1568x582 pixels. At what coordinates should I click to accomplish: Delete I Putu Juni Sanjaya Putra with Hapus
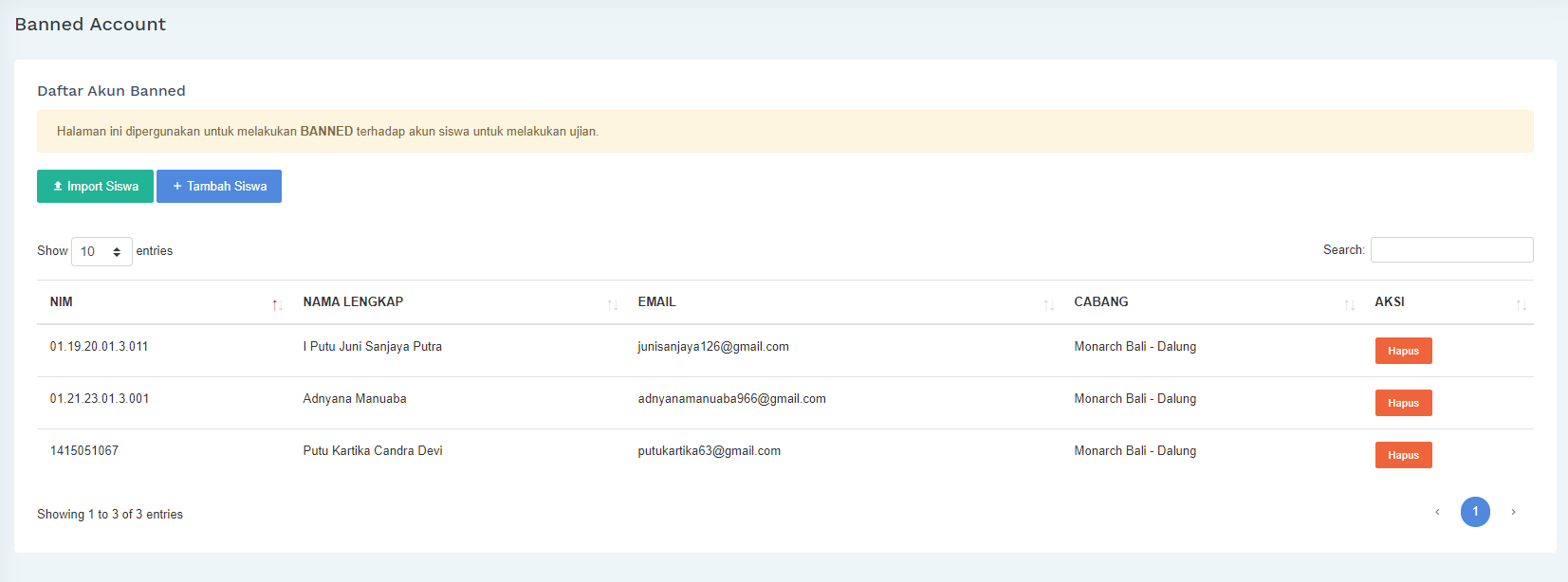1403,351
